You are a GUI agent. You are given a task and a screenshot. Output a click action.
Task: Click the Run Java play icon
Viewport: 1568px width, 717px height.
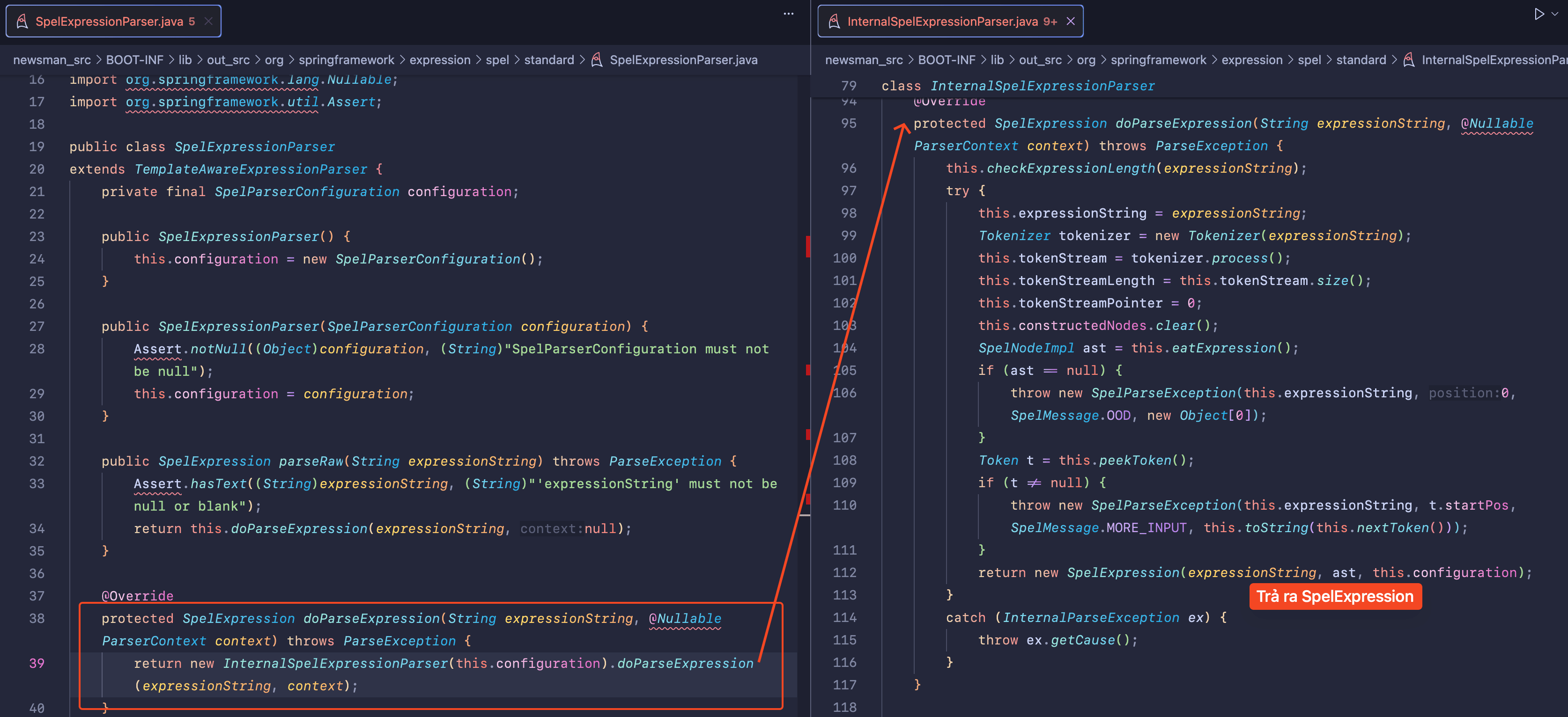pos(1539,14)
